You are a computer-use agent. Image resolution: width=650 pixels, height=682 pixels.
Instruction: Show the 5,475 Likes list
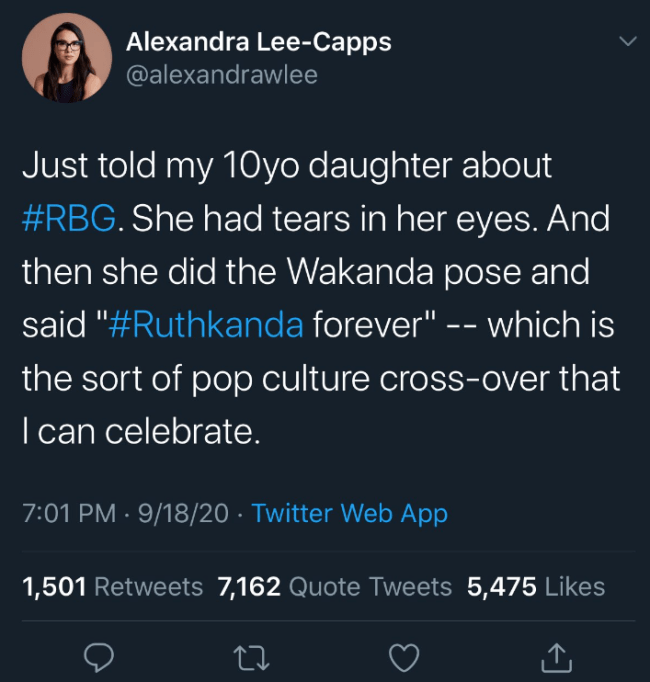coord(535,586)
